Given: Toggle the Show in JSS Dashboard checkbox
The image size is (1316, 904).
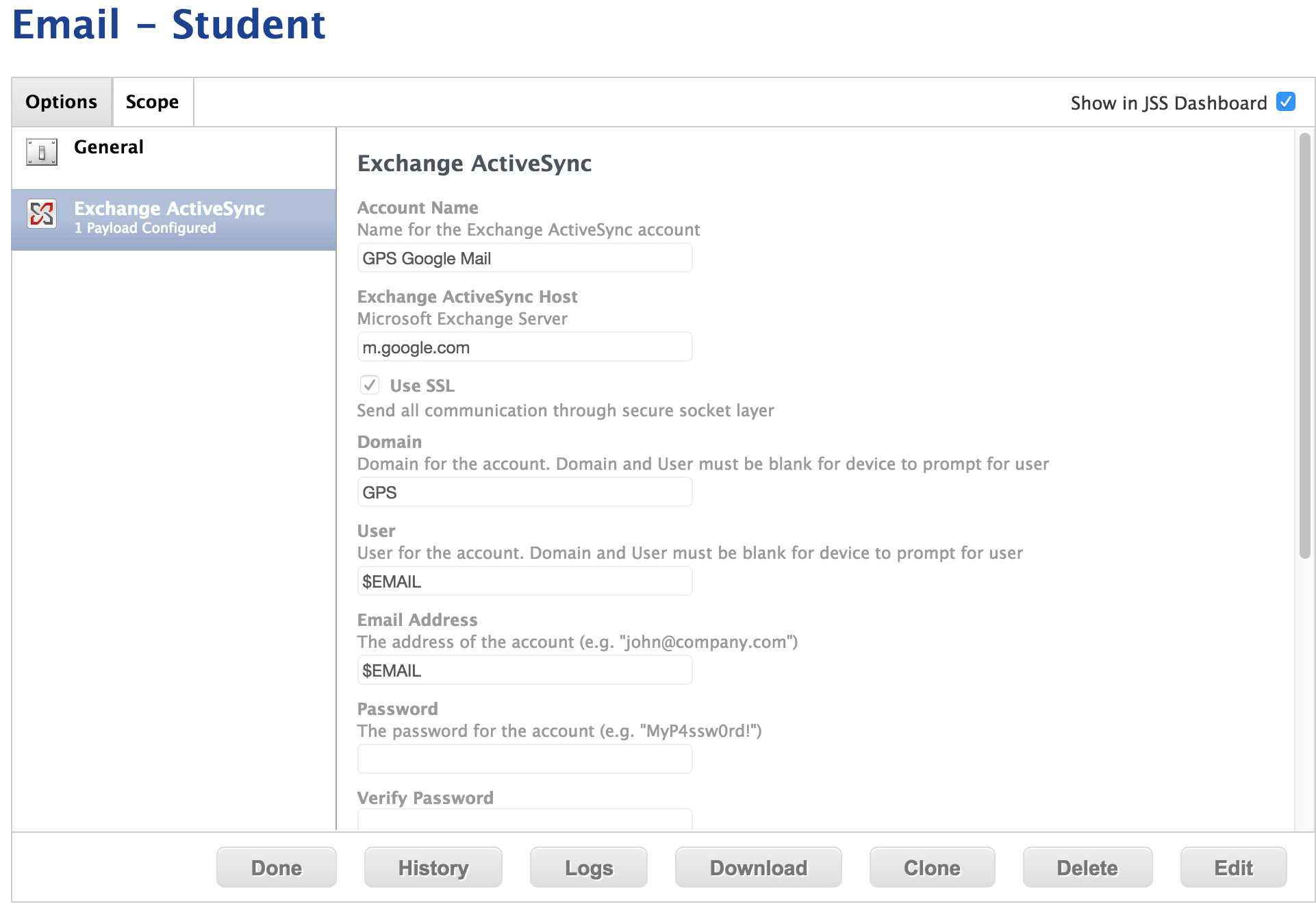Looking at the screenshot, I should [1286, 102].
